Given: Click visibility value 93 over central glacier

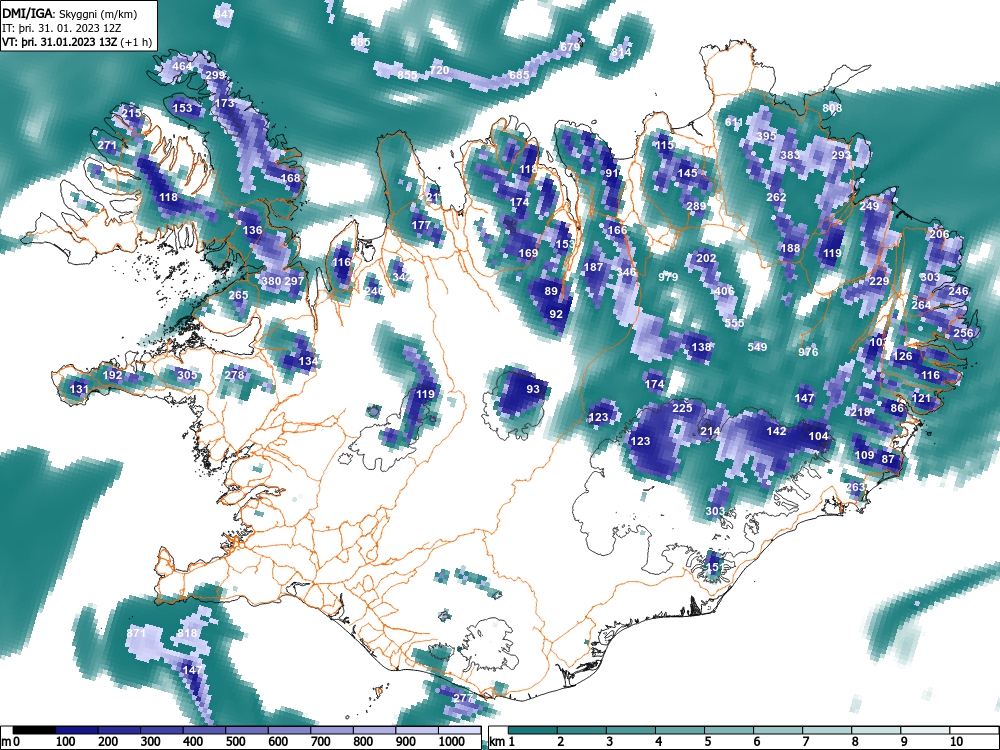Looking at the screenshot, I should click(x=533, y=389).
